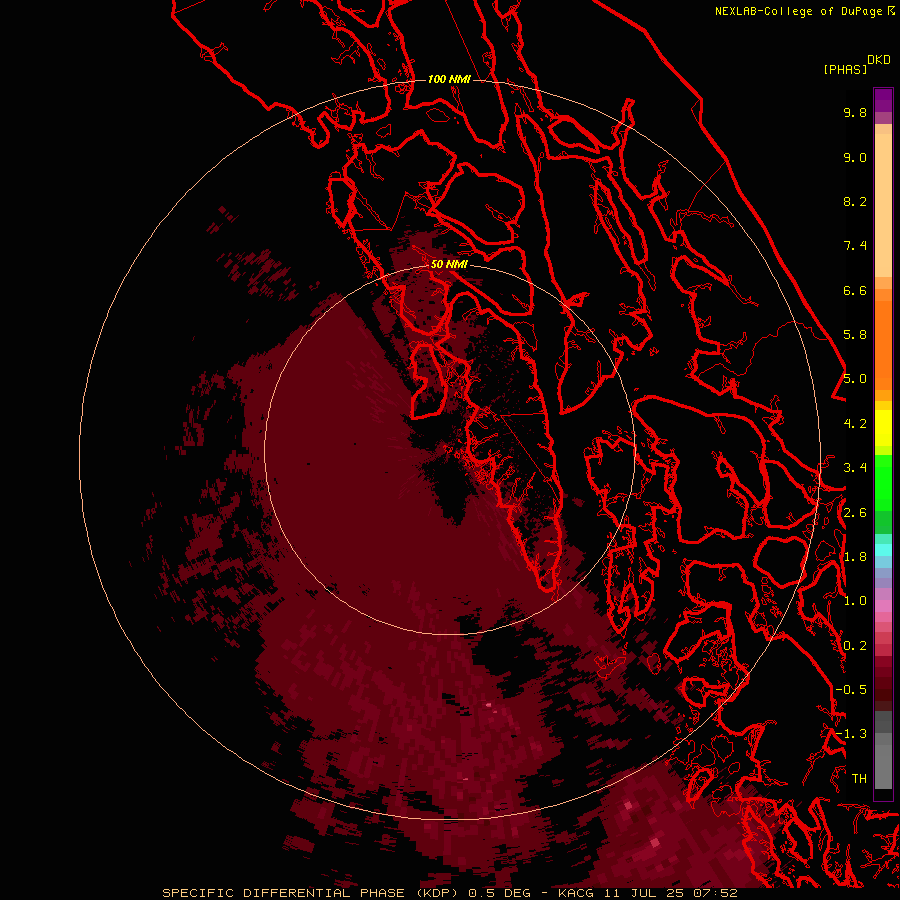Click the -1.3 value on color scale
900x900 pixels.
point(851,734)
